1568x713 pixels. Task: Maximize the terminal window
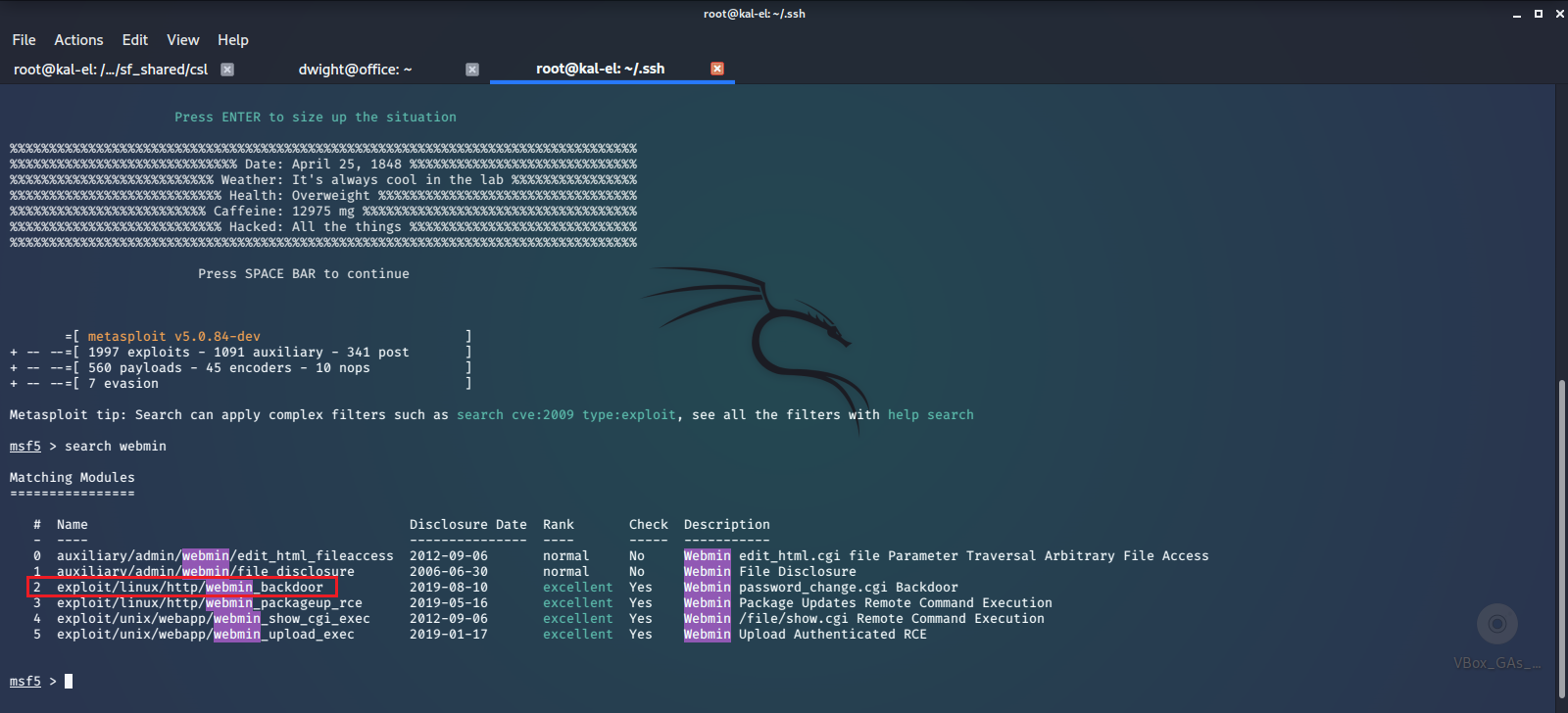[x=1539, y=14]
